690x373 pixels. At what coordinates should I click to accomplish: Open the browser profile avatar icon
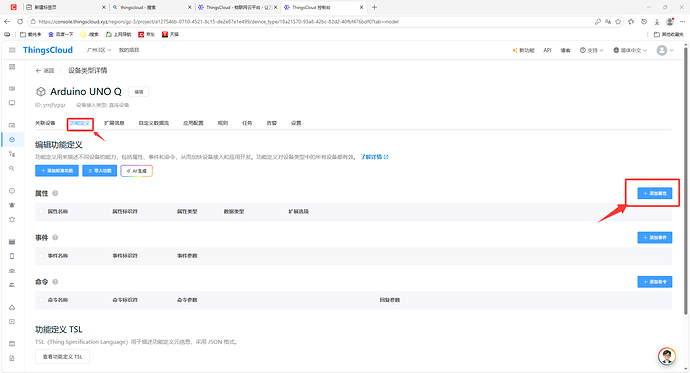click(670, 22)
